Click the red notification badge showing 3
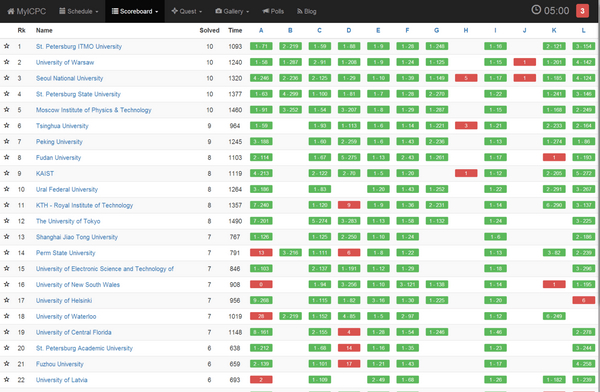Screen dimensions: 600x392 pyautogui.click(x=582, y=11)
